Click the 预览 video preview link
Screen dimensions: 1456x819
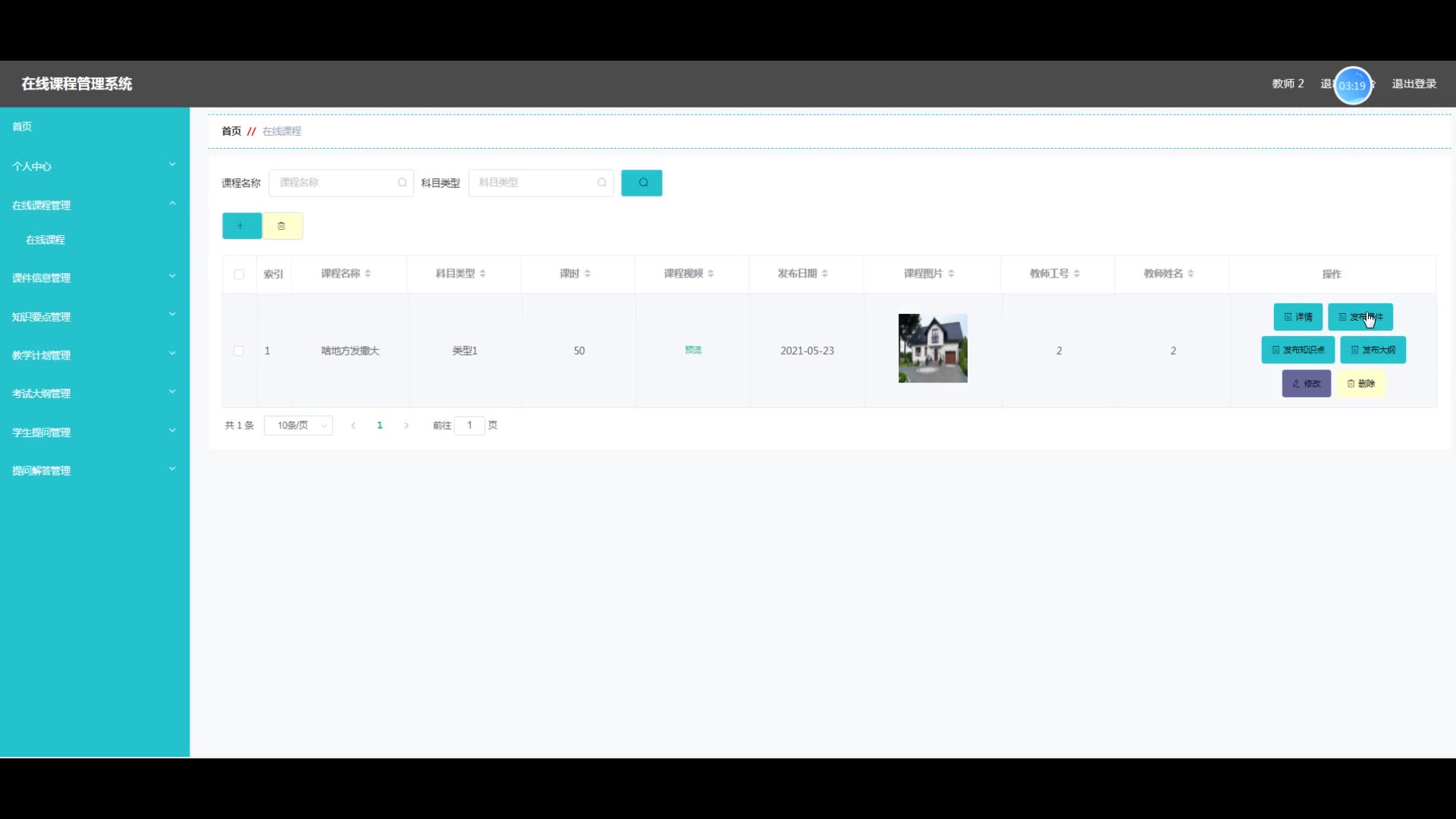[x=693, y=350]
